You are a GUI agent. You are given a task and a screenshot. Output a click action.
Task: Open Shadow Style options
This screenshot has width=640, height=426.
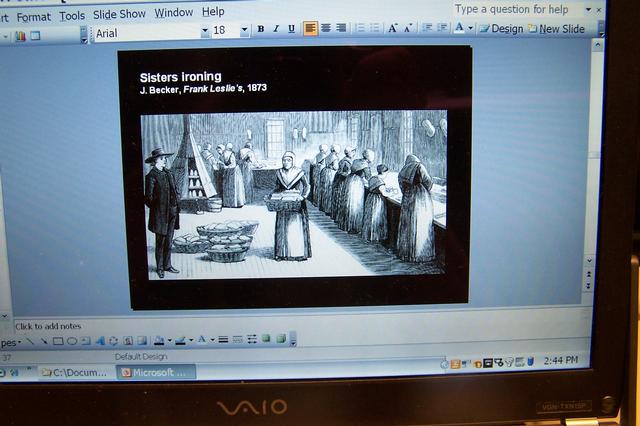click(x=266, y=338)
